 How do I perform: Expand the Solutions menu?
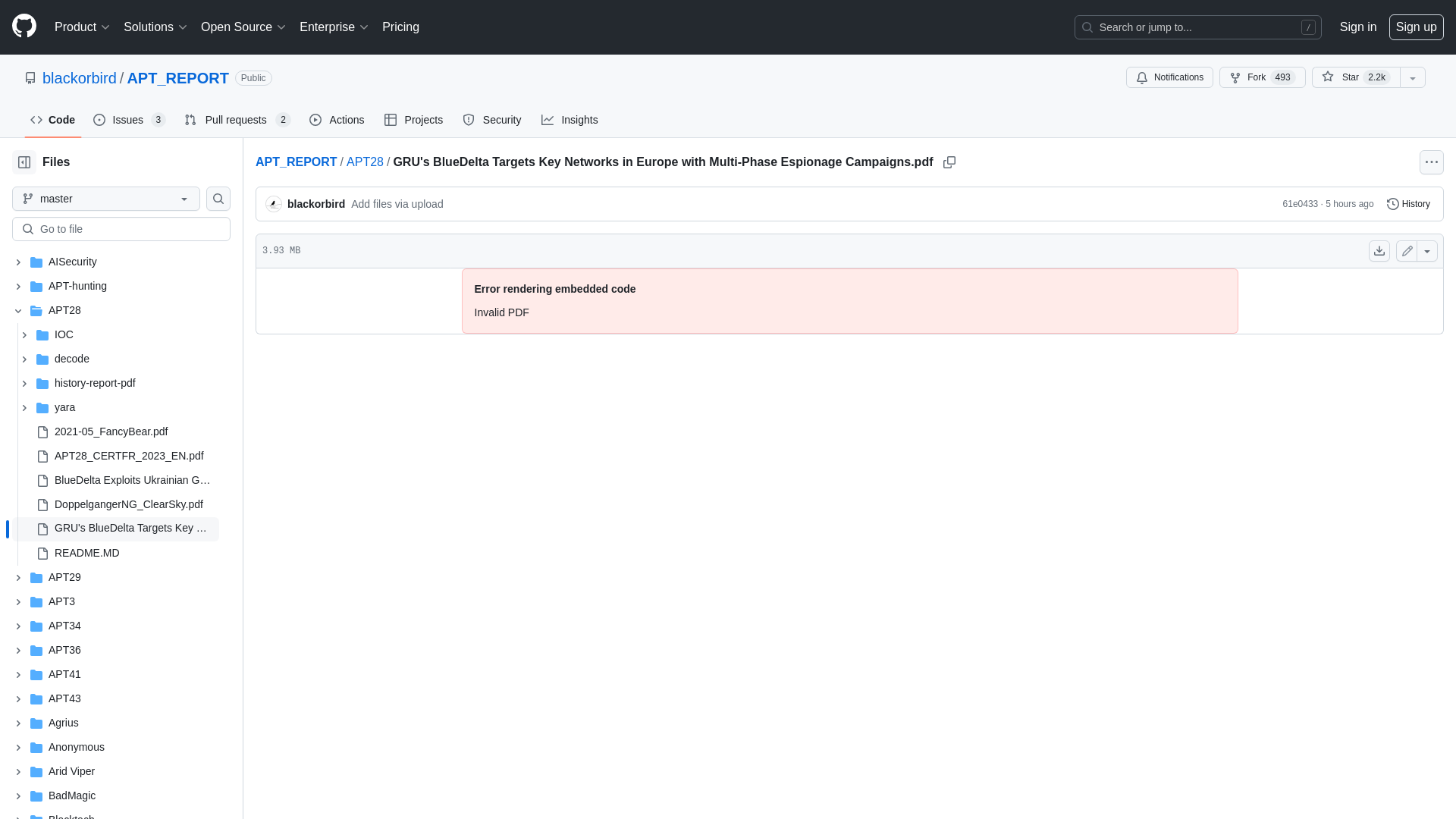(x=155, y=27)
